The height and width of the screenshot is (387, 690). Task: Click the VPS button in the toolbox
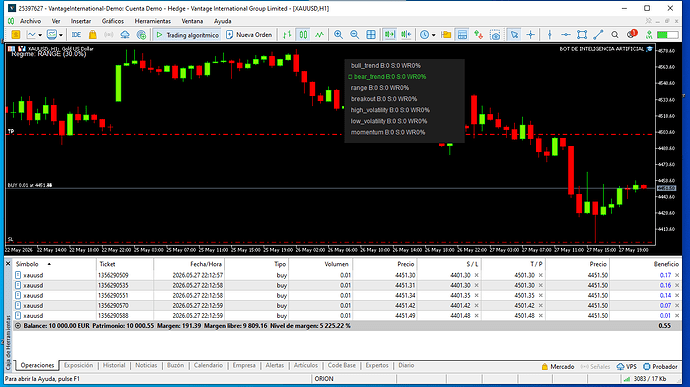click(627, 366)
